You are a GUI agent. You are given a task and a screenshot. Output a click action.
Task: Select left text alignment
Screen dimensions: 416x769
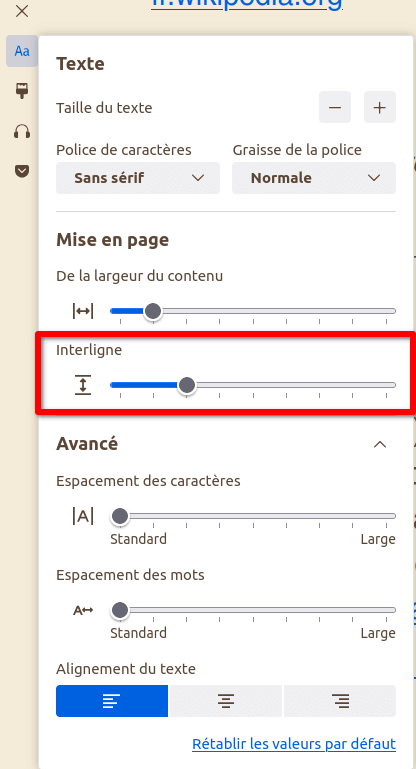click(x=112, y=701)
